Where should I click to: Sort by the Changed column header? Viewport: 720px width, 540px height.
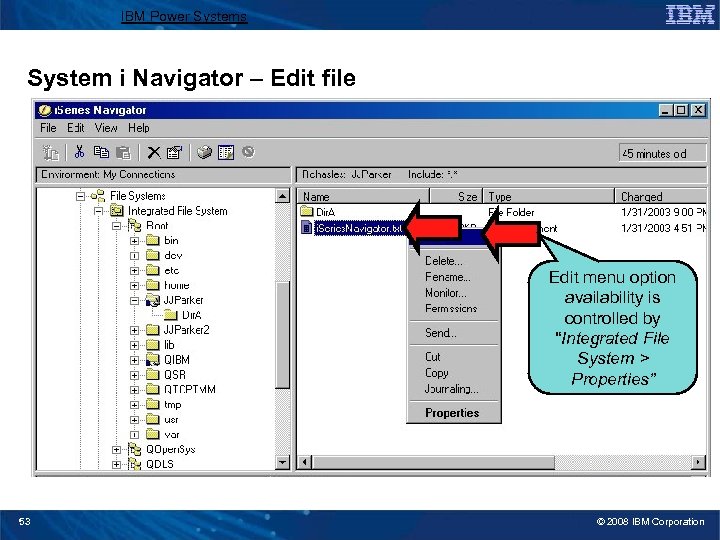661,197
